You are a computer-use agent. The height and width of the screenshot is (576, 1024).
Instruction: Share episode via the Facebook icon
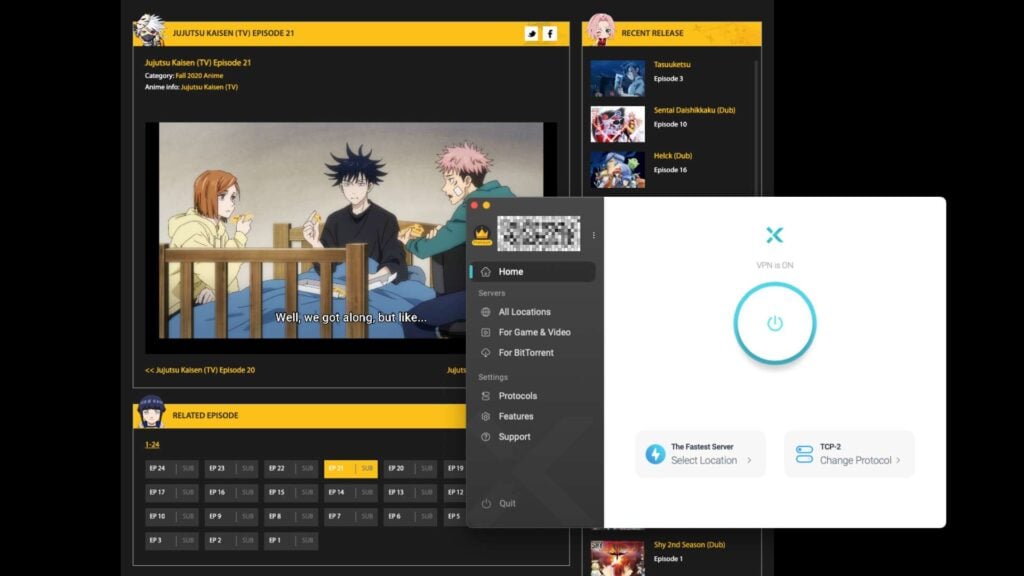pyautogui.click(x=550, y=34)
